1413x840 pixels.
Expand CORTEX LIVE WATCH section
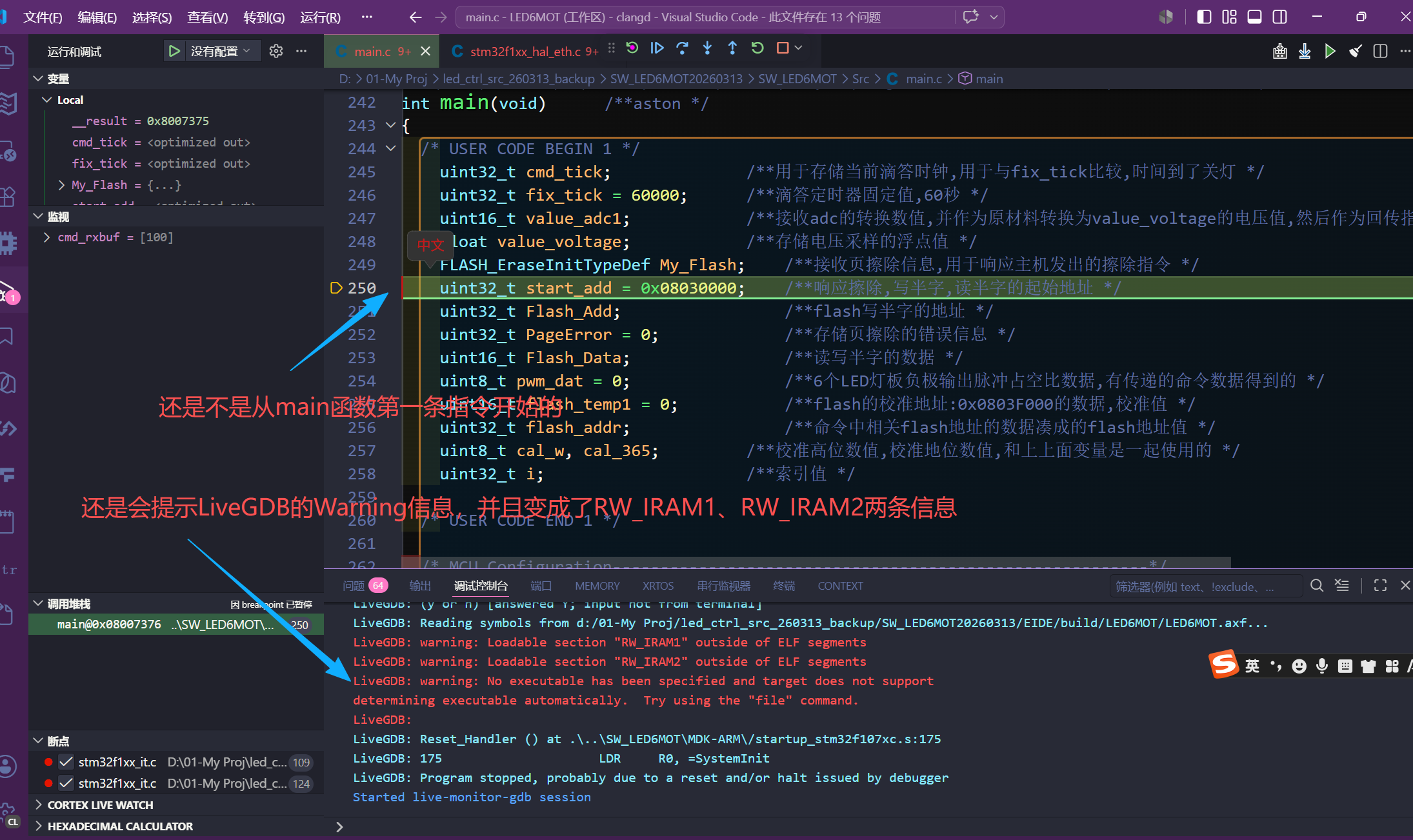39,805
